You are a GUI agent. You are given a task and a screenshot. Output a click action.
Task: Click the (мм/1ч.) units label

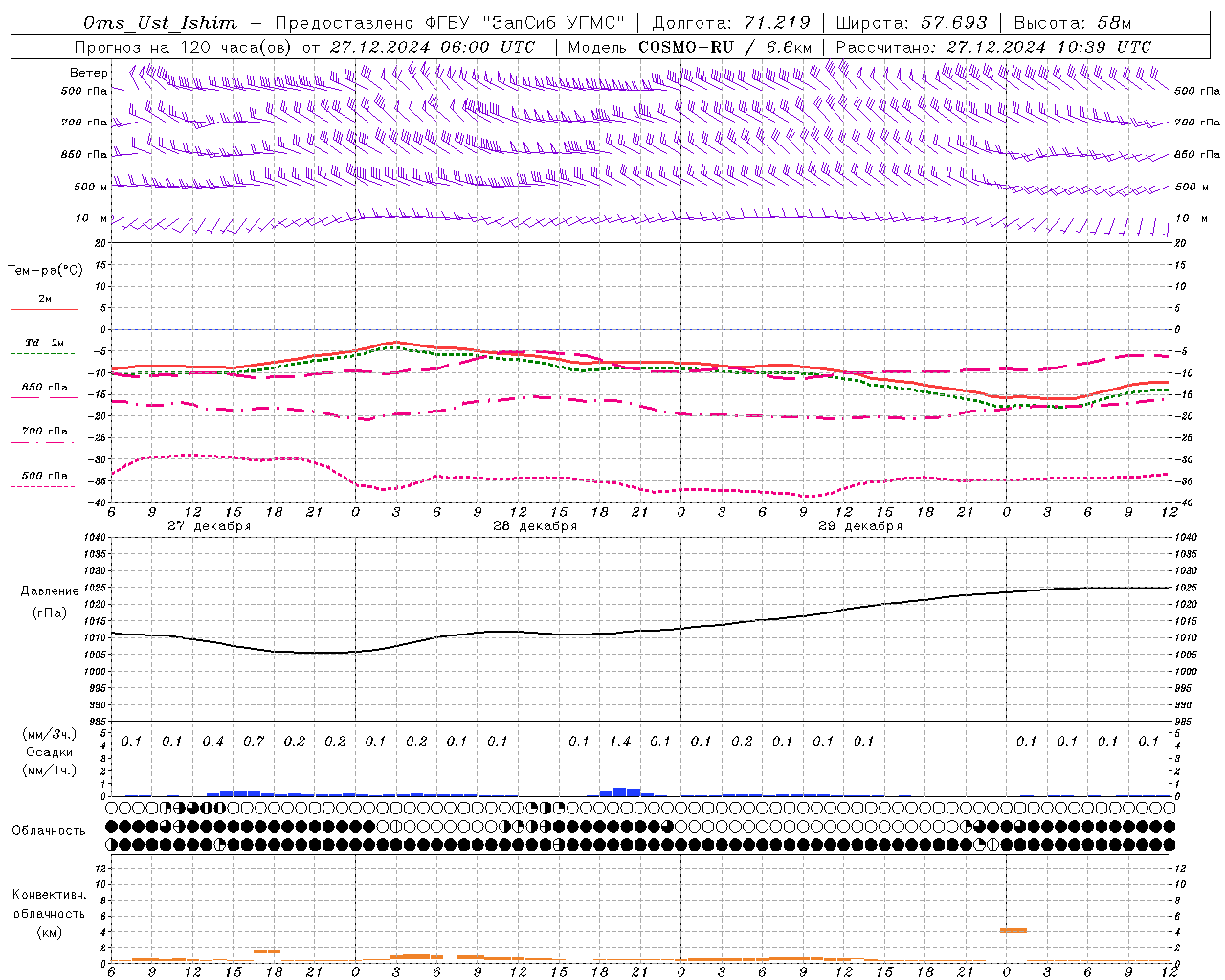(x=49, y=770)
